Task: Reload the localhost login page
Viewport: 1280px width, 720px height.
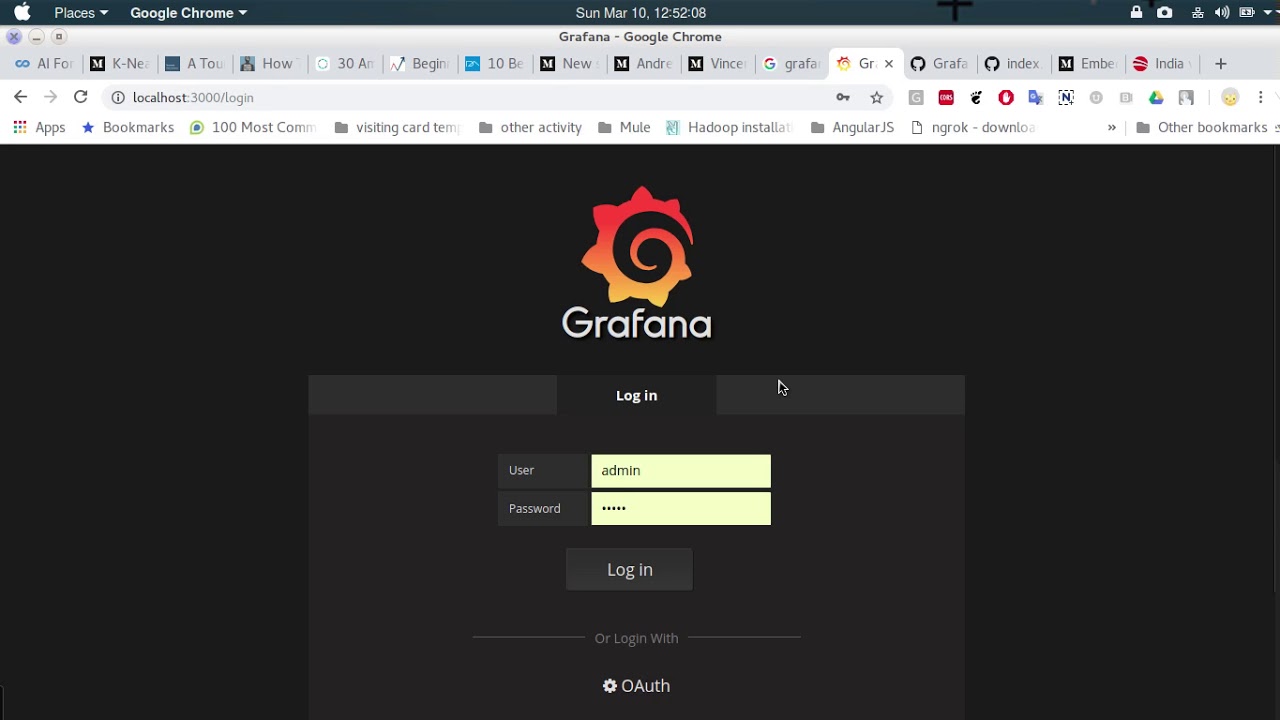Action: point(81,97)
